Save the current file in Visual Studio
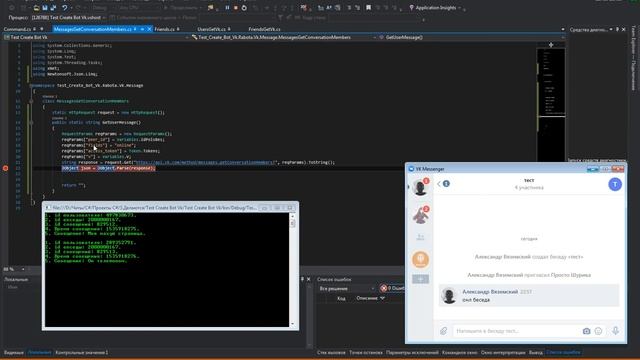The height and width of the screenshot is (360, 640). pos(45,8)
